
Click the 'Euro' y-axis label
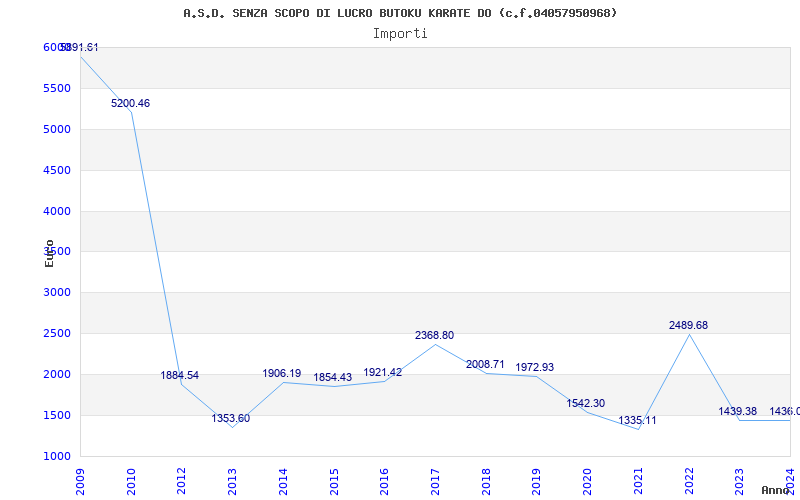pyautogui.click(x=49, y=254)
